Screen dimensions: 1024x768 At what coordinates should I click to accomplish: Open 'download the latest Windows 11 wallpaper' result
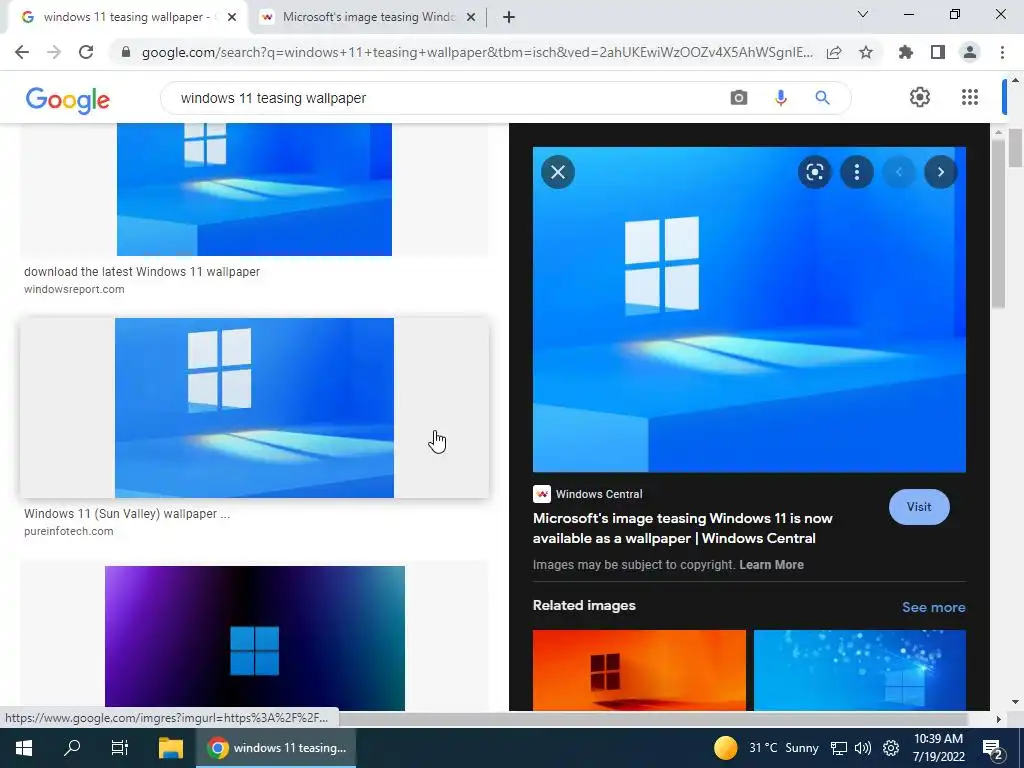click(142, 272)
